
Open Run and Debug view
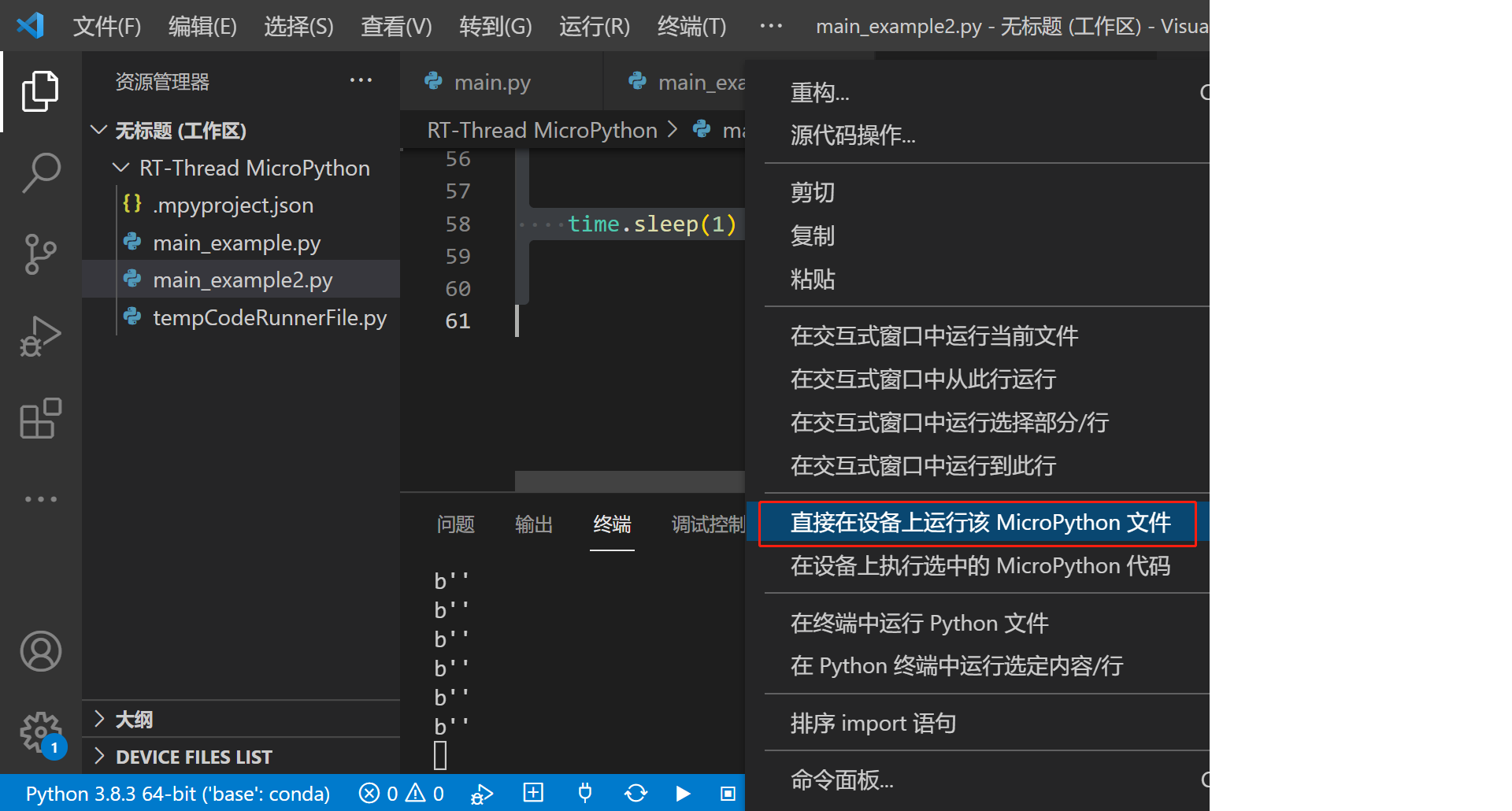coord(40,336)
